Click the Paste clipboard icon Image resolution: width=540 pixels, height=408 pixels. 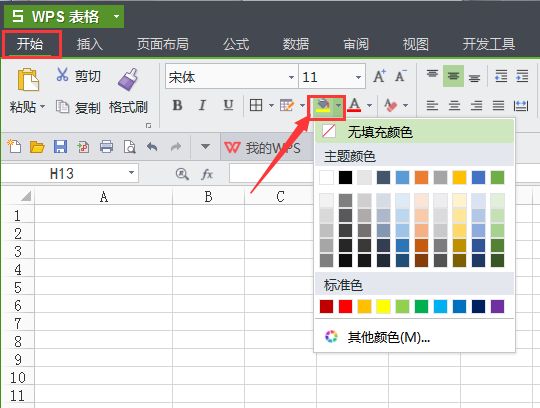click(28, 80)
